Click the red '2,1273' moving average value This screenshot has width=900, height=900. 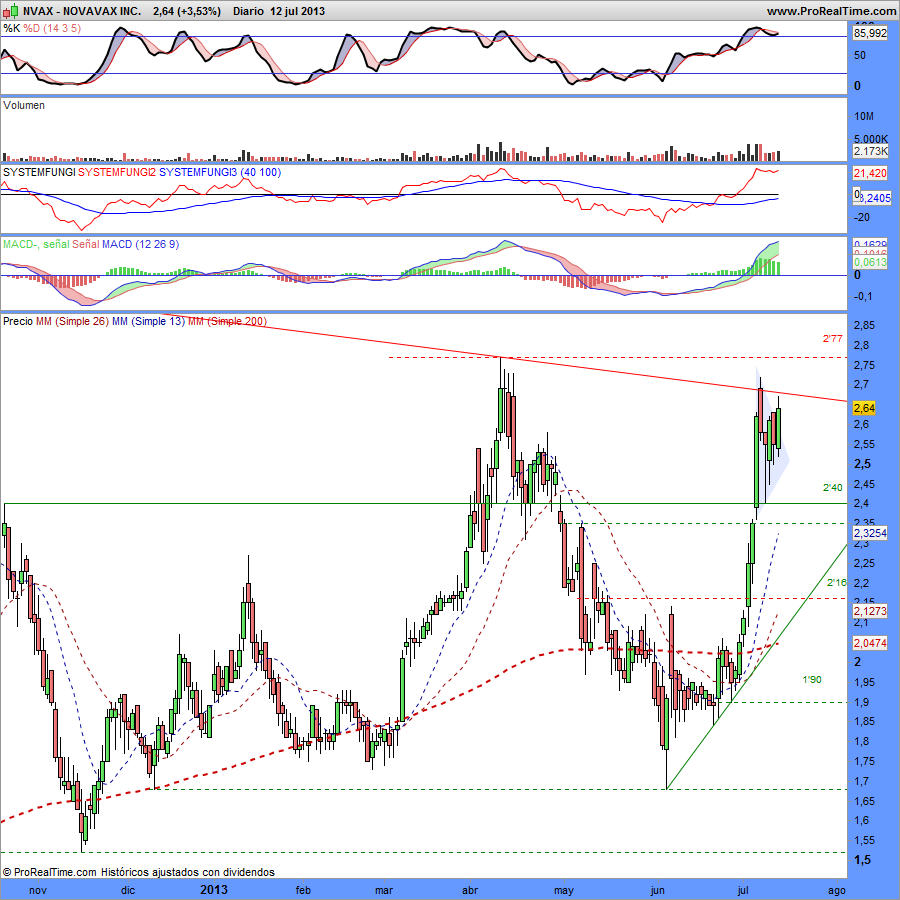pos(870,611)
